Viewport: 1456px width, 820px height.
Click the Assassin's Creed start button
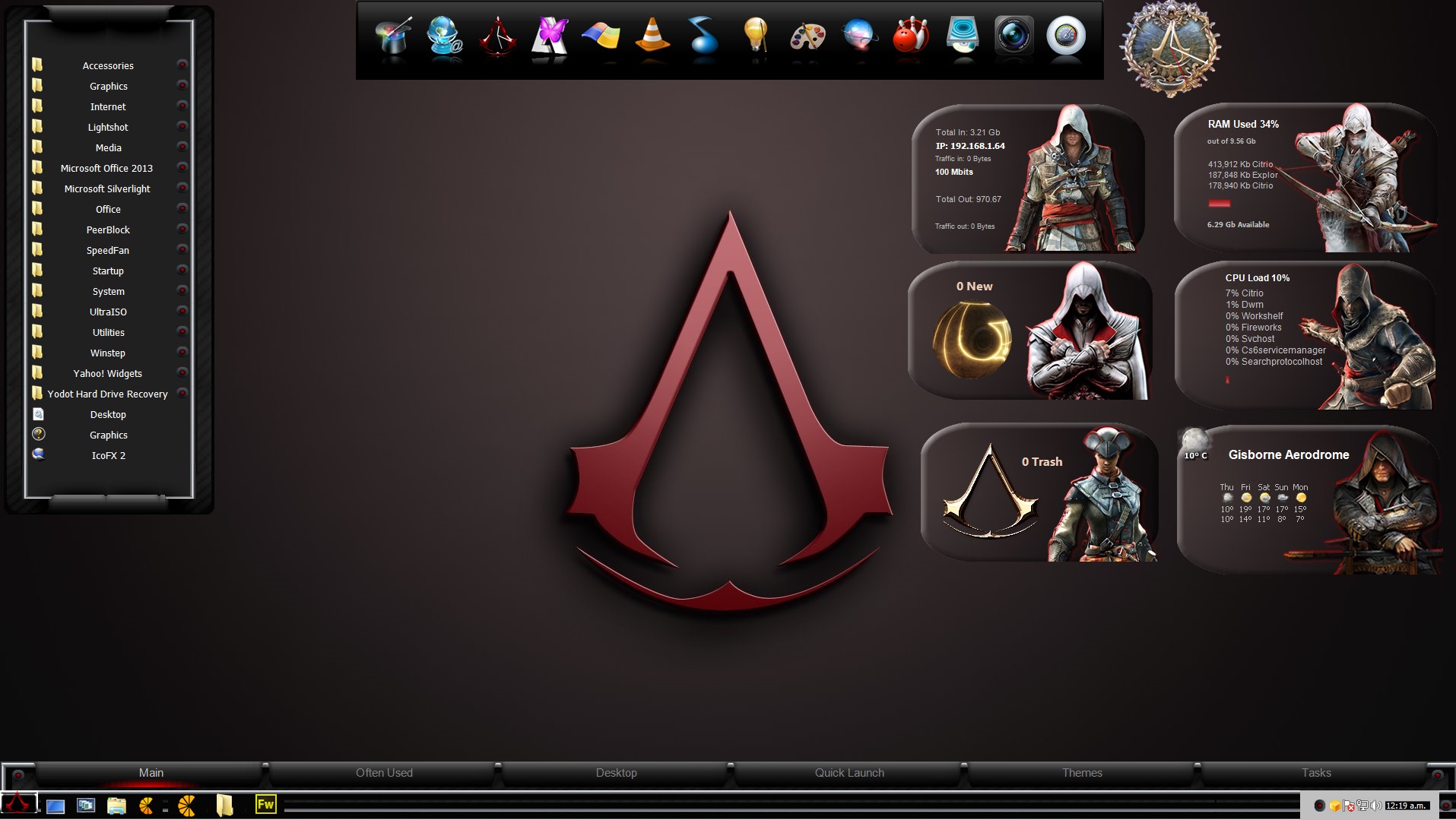click(x=18, y=804)
